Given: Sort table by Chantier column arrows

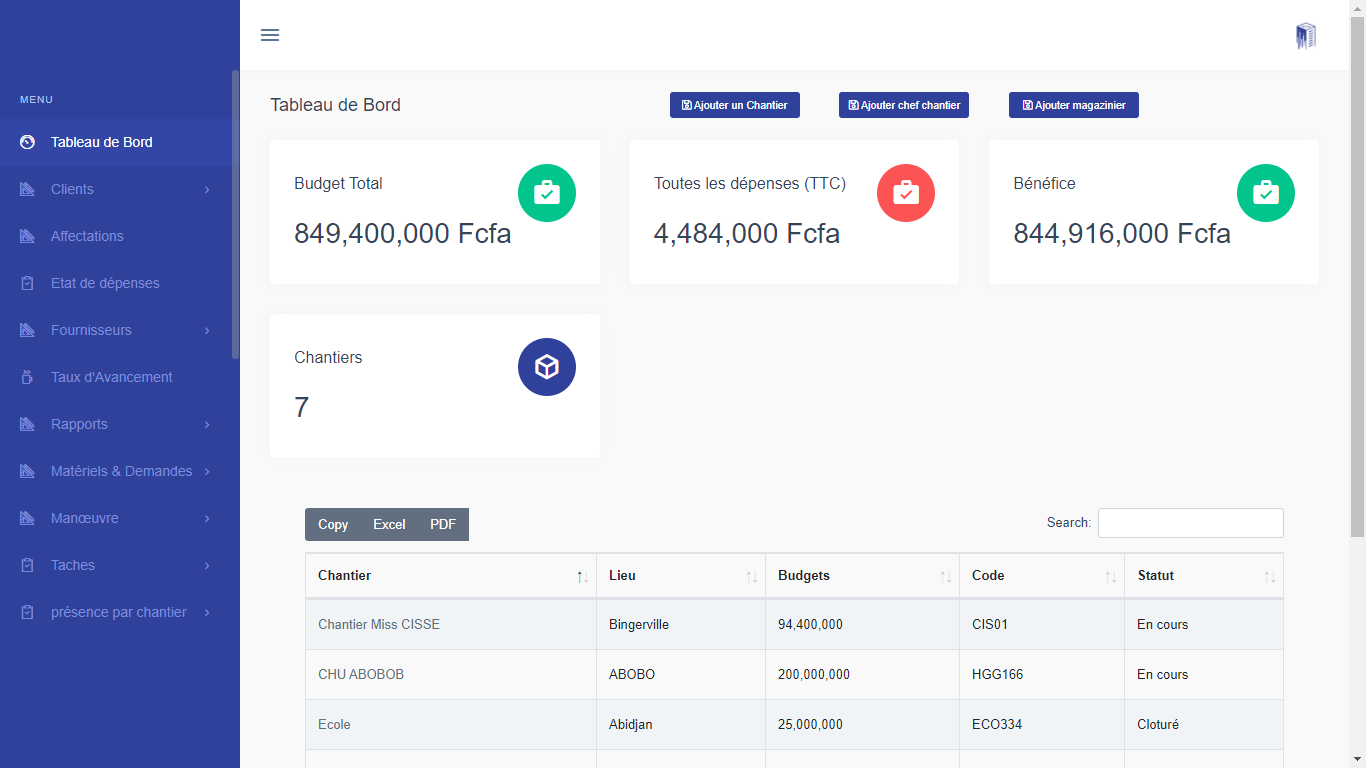Looking at the screenshot, I should (582, 576).
